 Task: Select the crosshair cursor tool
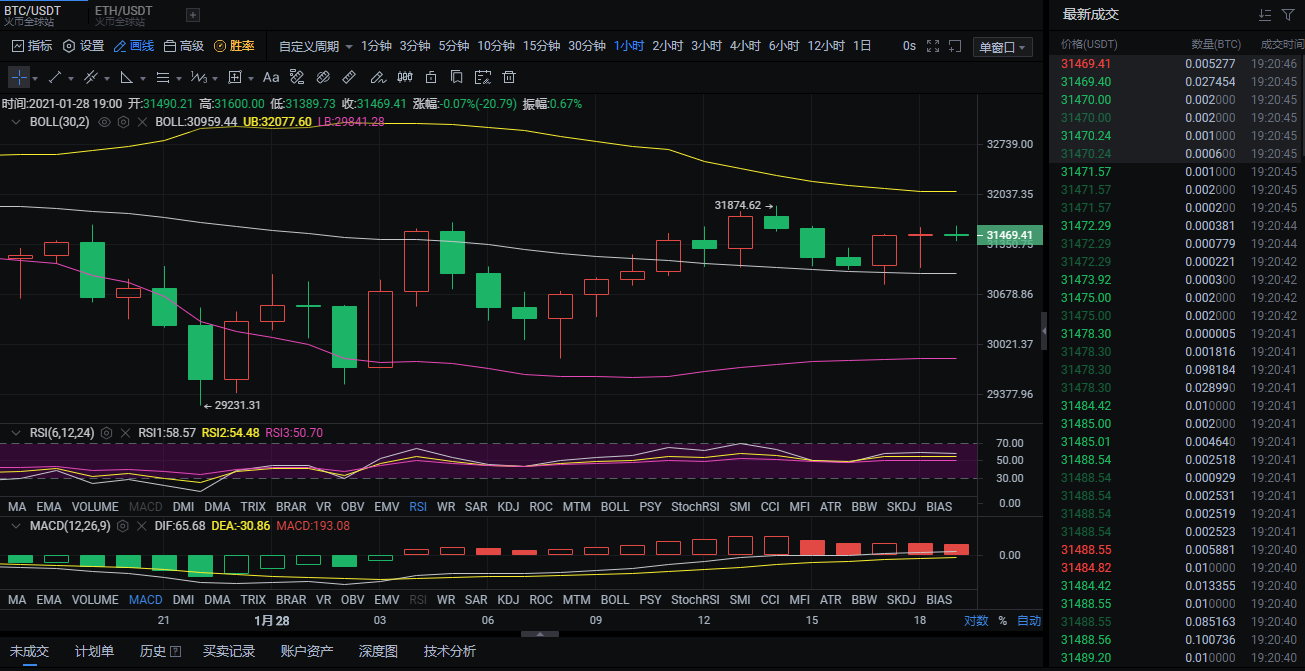tap(18, 77)
